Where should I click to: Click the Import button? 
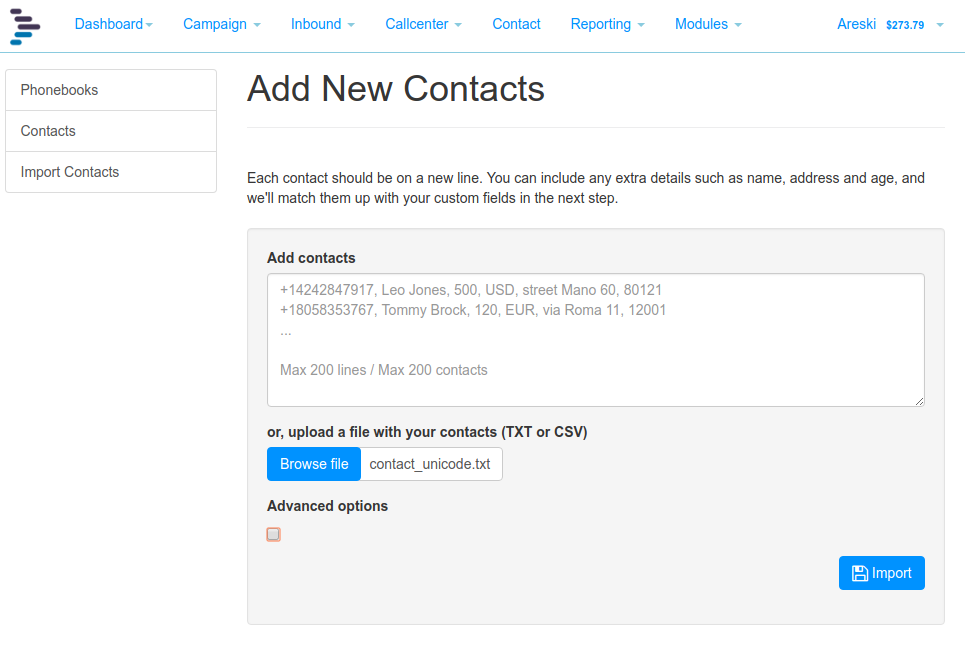pos(881,573)
